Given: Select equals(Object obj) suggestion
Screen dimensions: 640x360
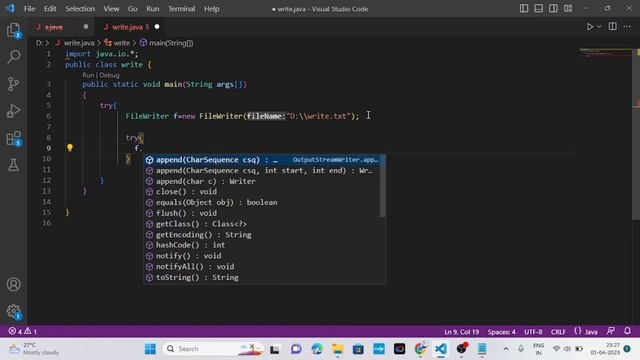Looking at the screenshot, I should [264, 202].
